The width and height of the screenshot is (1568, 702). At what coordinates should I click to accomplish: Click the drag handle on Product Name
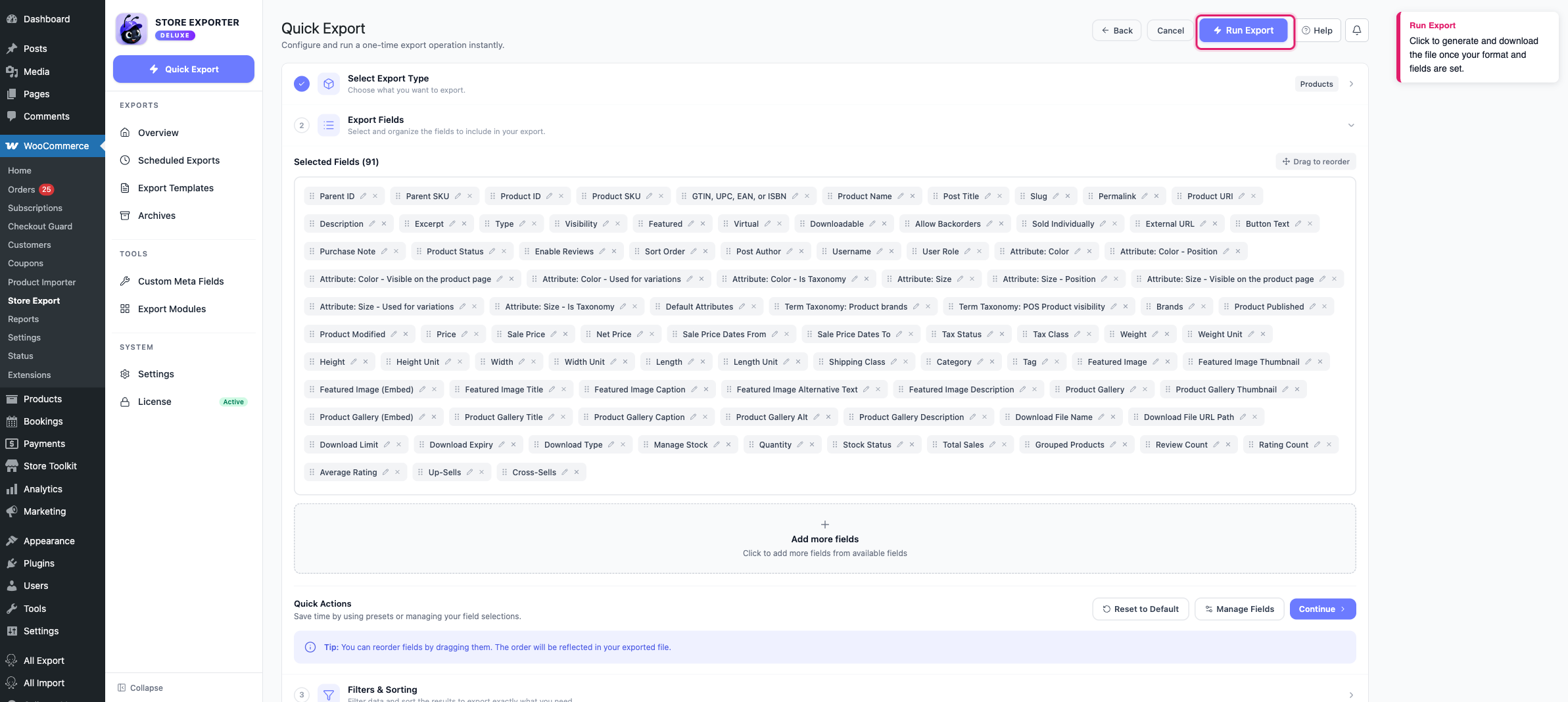[x=830, y=196]
